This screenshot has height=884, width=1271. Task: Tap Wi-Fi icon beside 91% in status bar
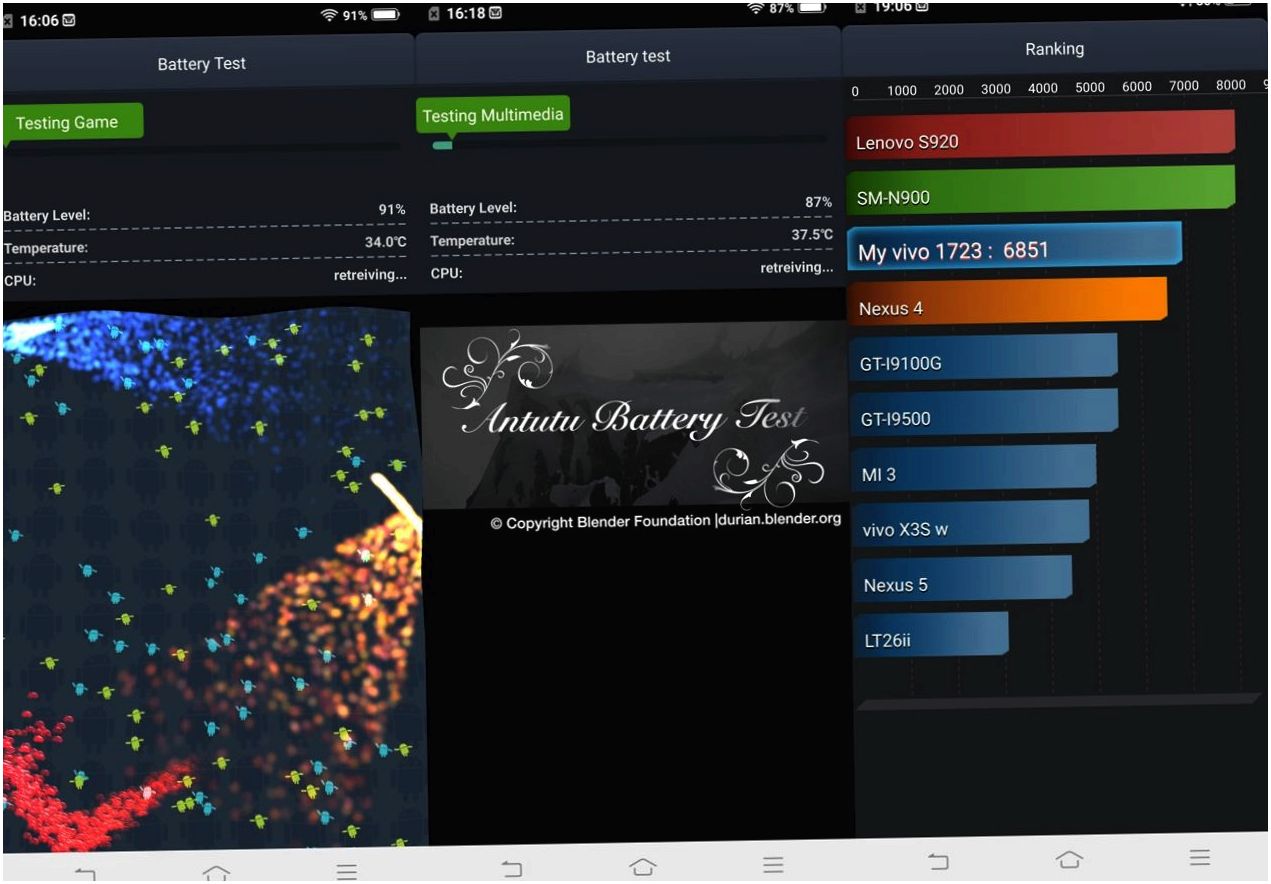click(x=329, y=15)
